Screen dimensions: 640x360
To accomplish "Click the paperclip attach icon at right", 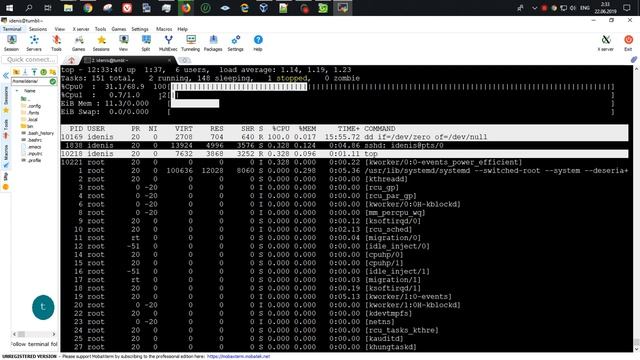I will click(633, 60).
